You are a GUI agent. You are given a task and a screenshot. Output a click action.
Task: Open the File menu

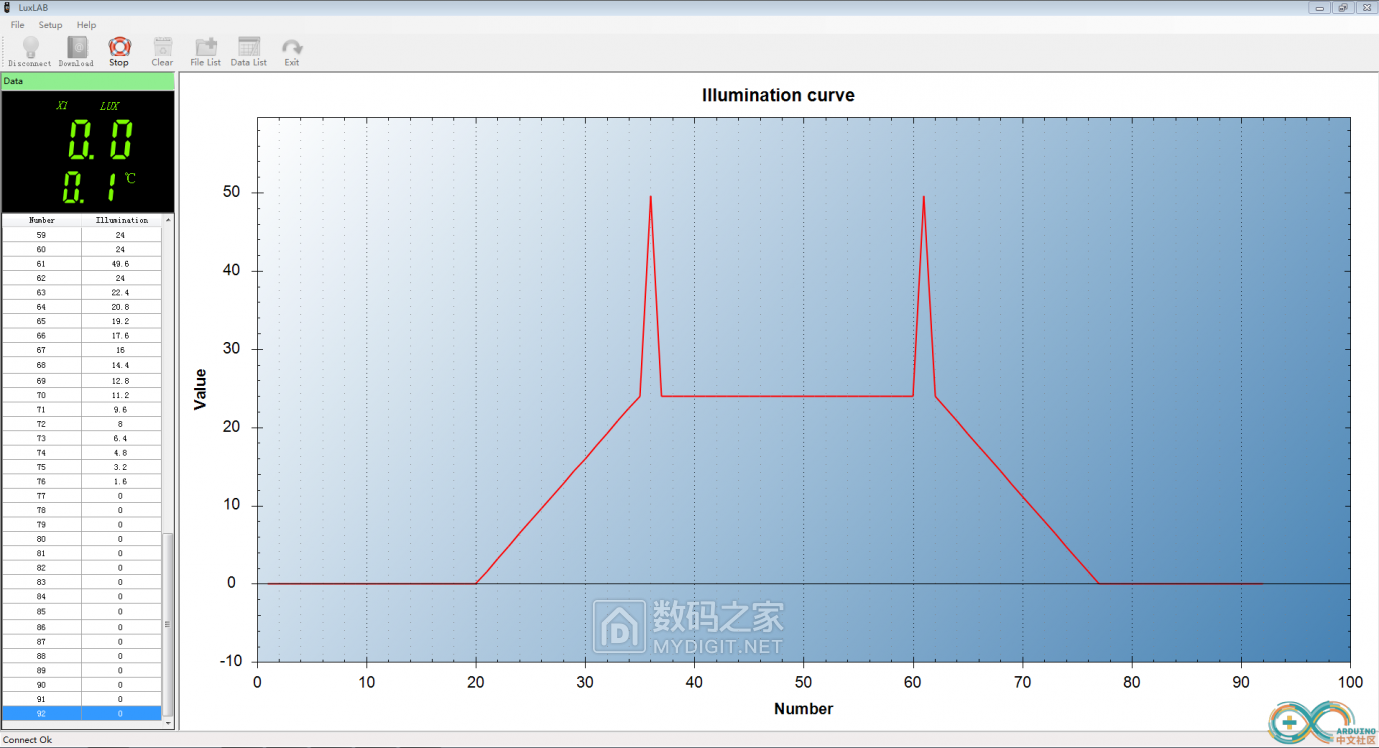(x=18, y=25)
